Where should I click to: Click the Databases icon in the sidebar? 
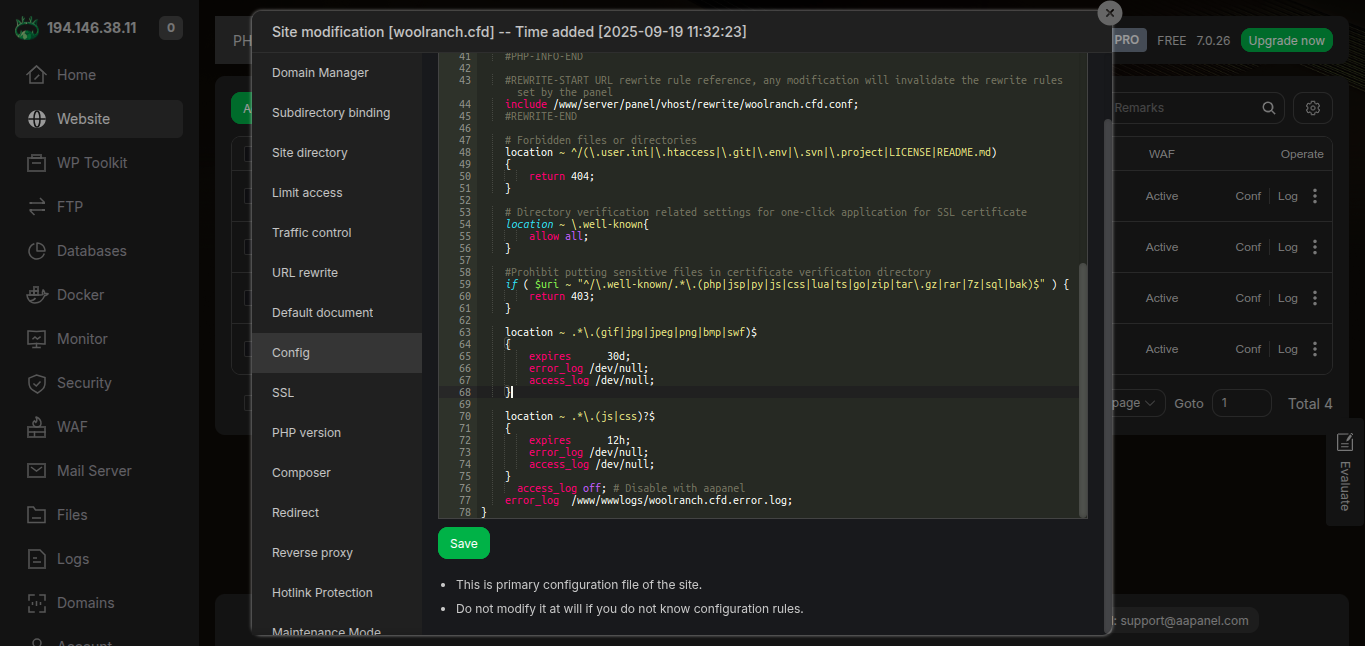point(37,251)
